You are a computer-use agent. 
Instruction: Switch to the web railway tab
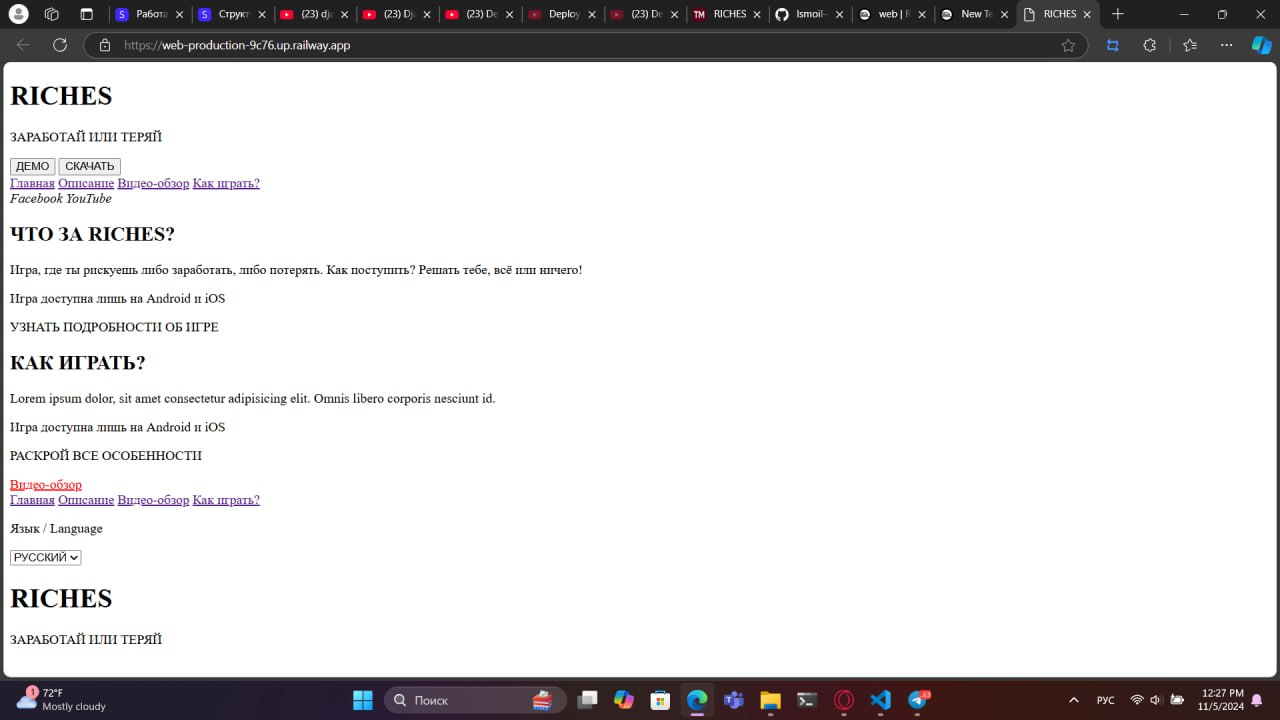pos(890,14)
